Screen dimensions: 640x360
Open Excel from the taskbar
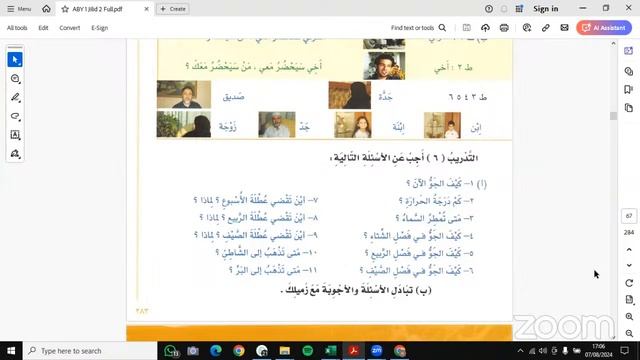coord(331,351)
